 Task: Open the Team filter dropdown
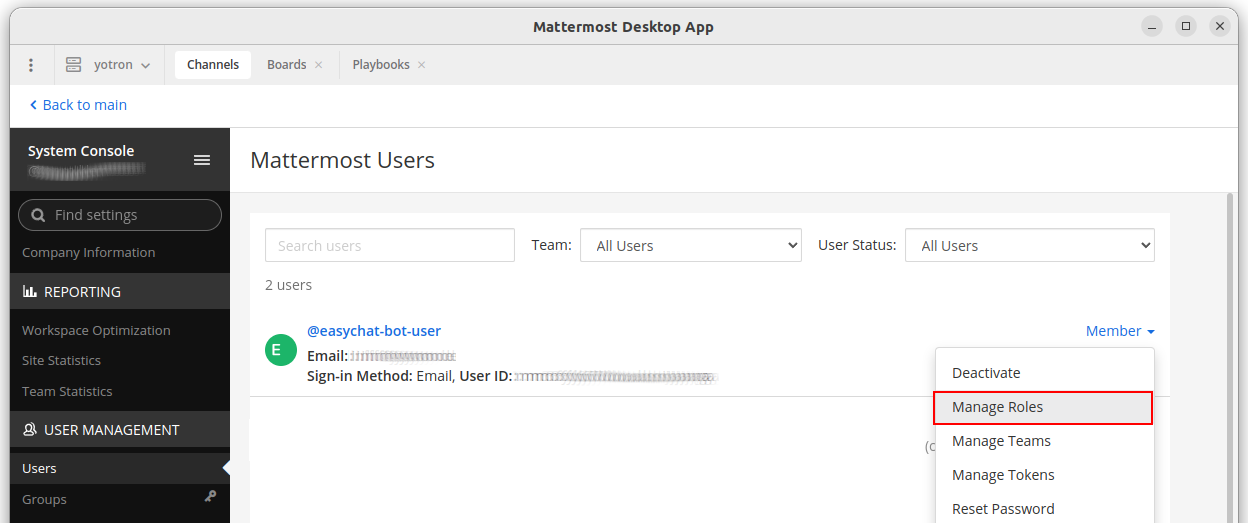point(691,246)
